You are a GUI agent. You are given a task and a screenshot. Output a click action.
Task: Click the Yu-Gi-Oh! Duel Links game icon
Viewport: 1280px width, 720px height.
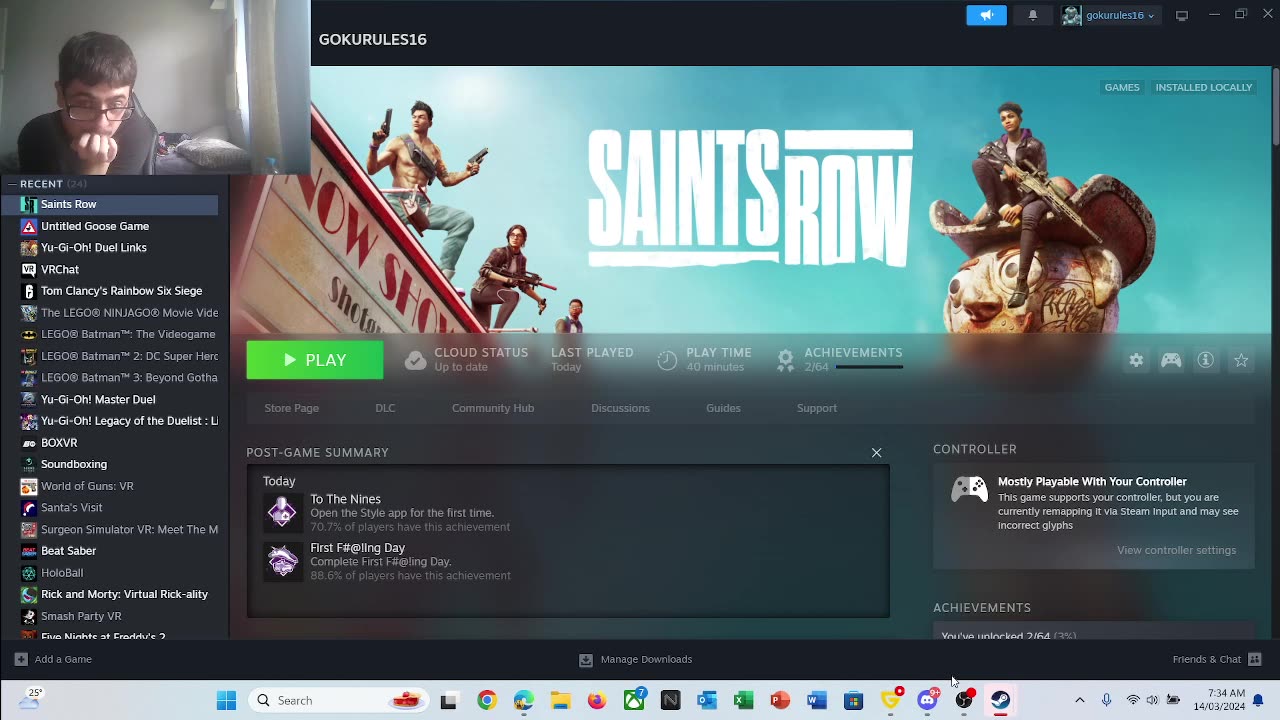(x=29, y=248)
